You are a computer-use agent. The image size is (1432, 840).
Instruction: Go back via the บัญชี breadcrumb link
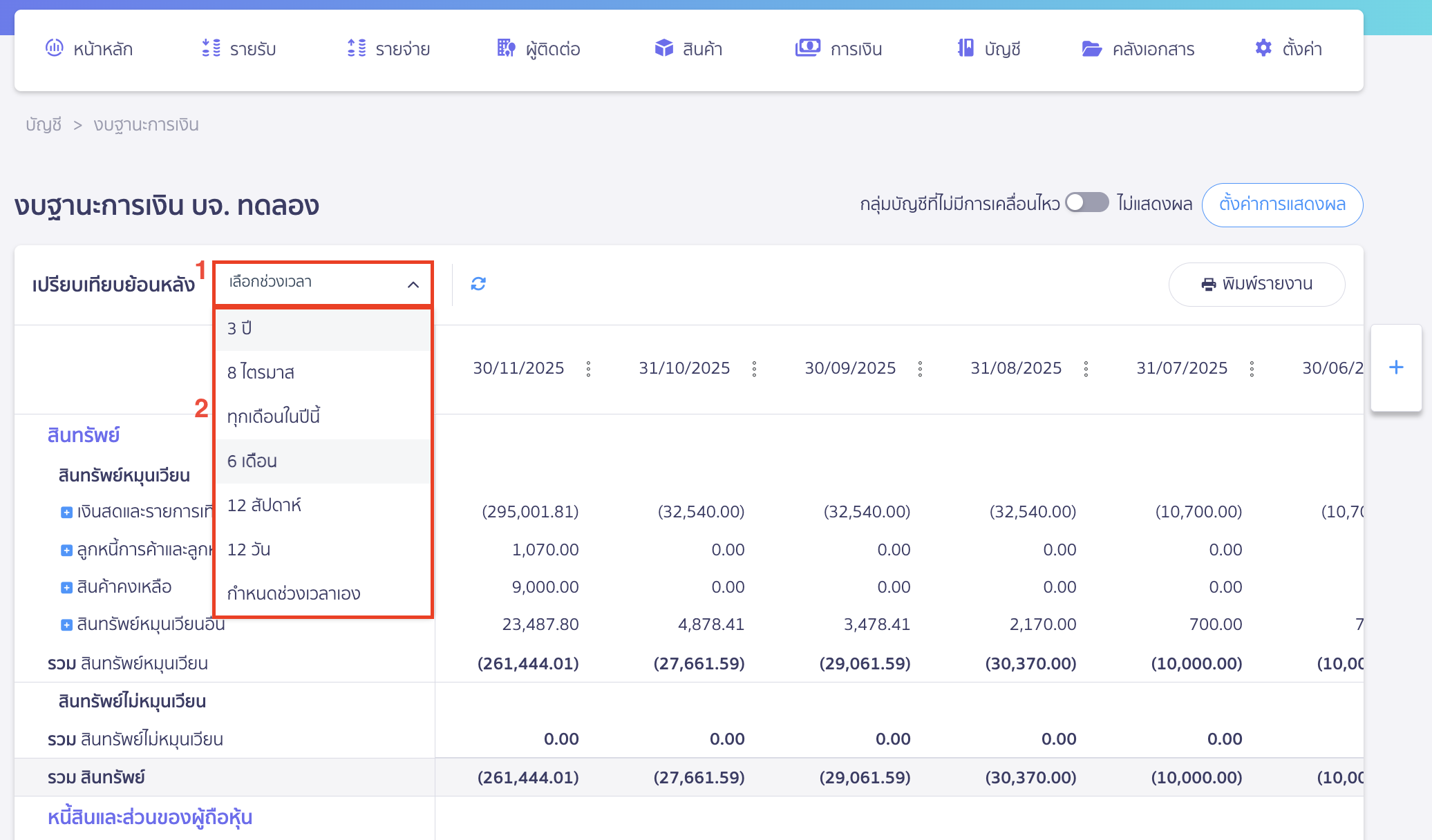[x=43, y=124]
